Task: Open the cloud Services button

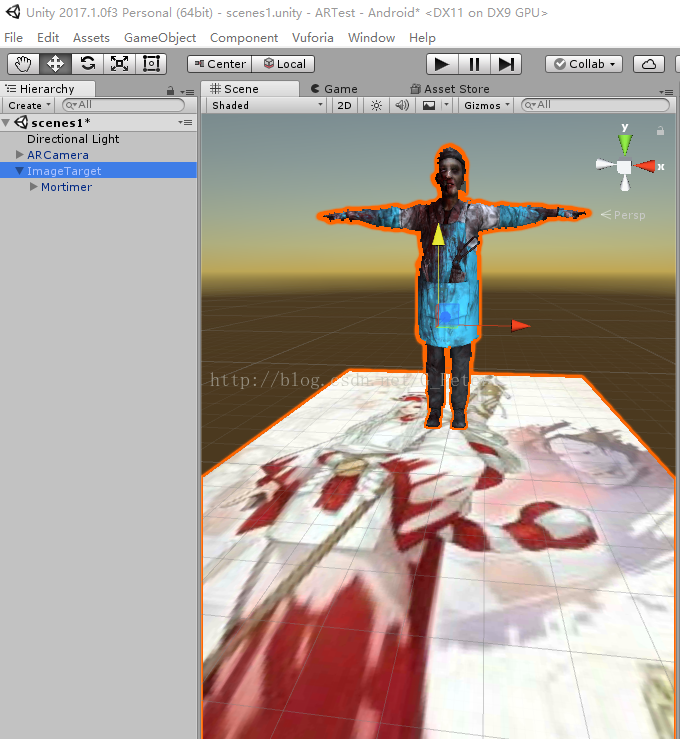Action: (649, 64)
